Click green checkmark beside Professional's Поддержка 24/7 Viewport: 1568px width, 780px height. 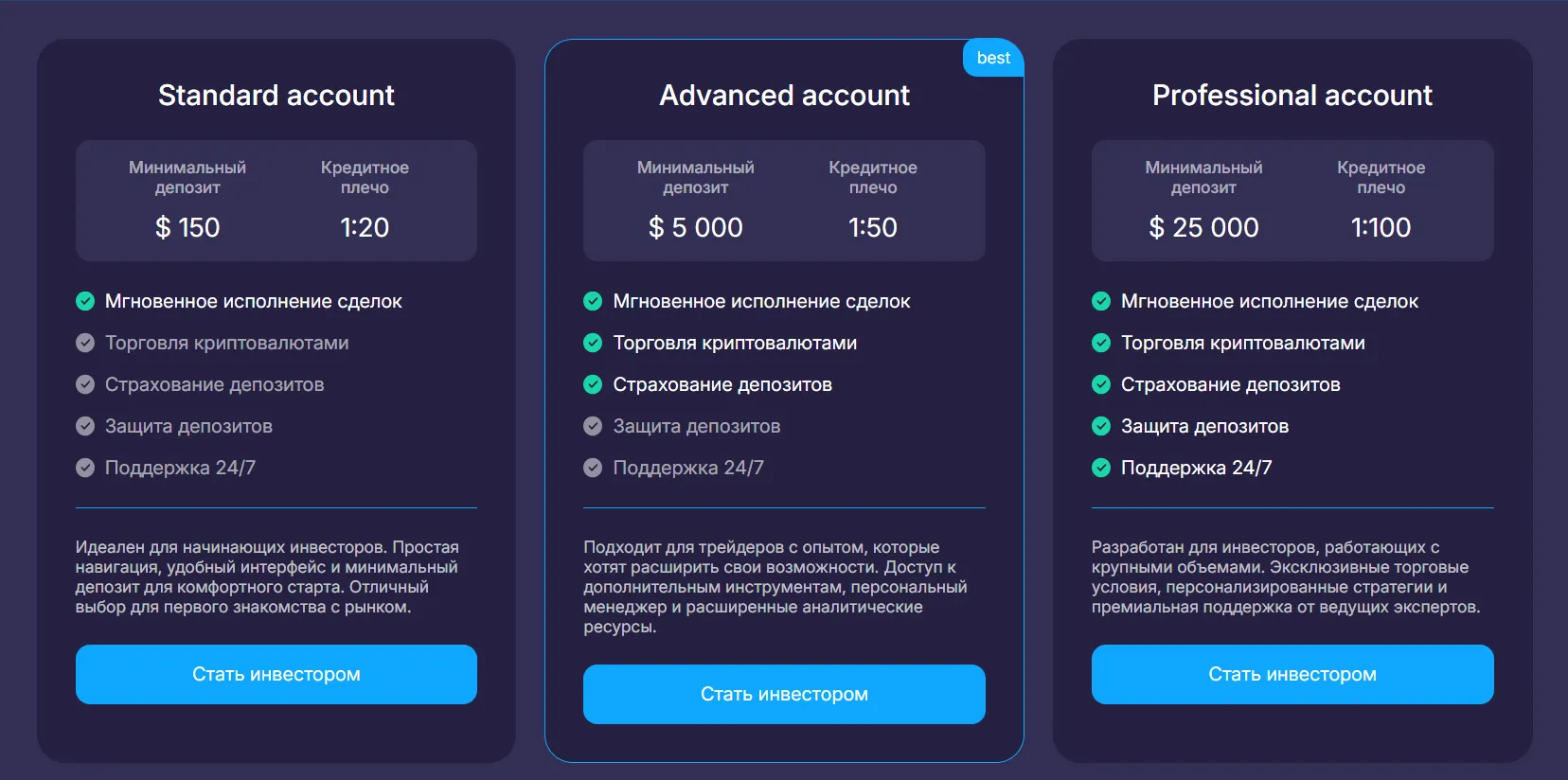1101,468
